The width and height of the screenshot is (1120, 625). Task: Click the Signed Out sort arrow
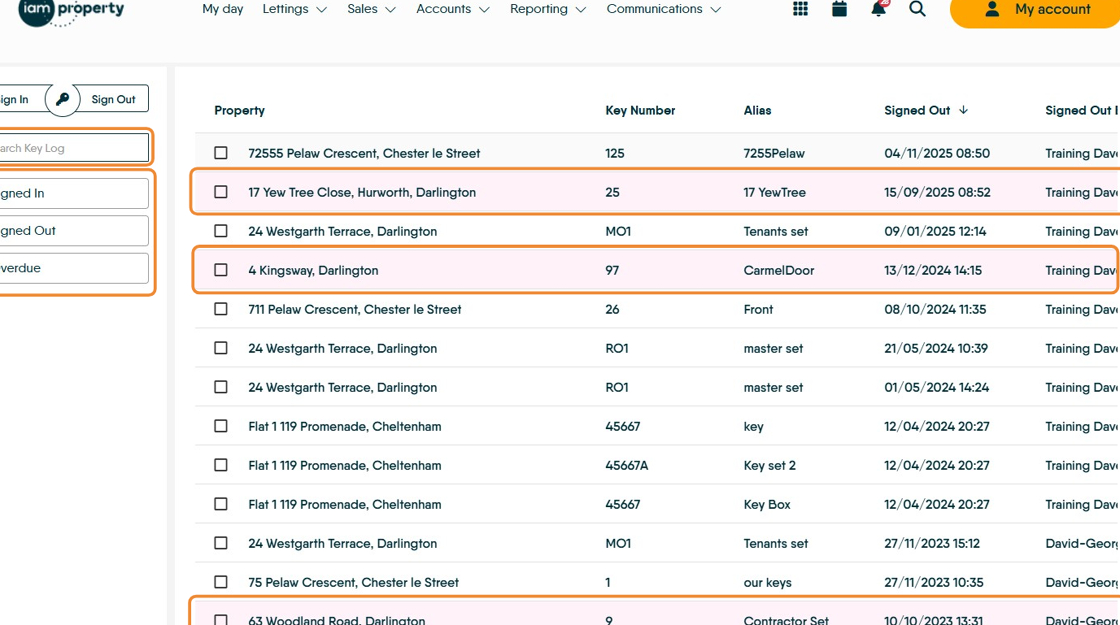pyautogui.click(x=964, y=110)
